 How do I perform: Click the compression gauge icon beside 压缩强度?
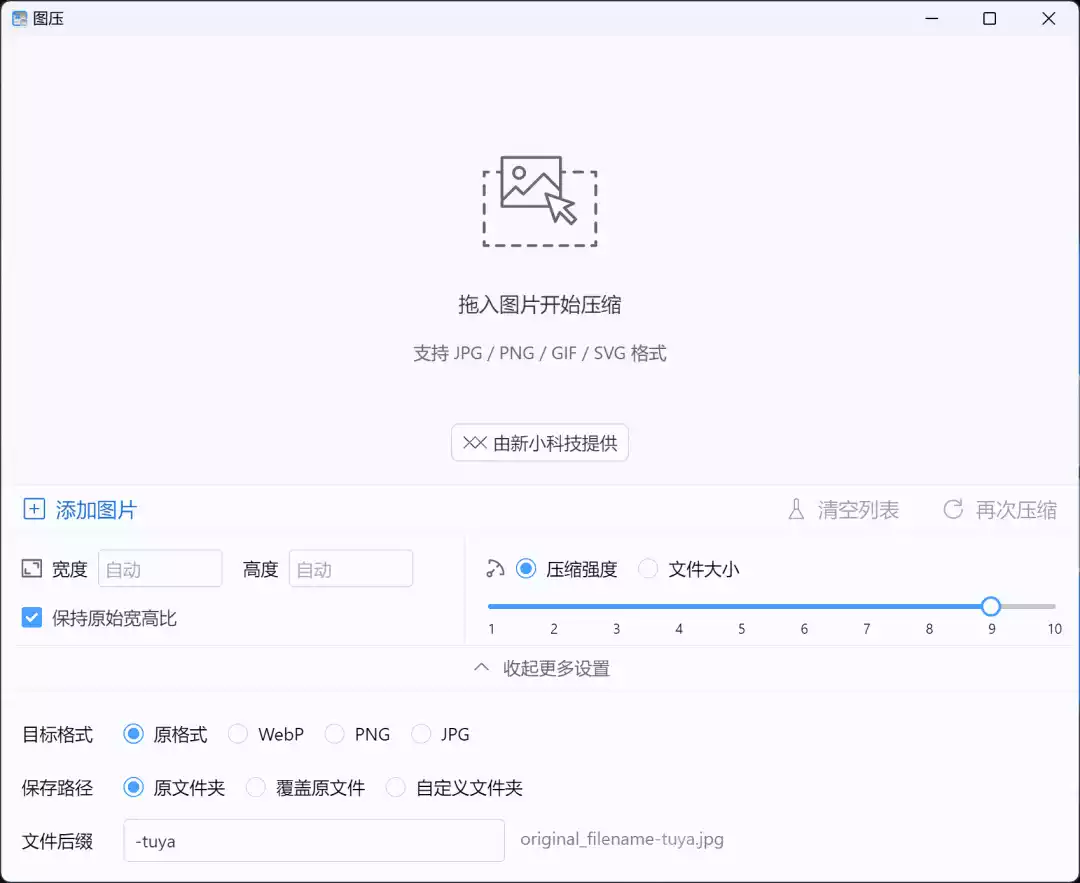click(495, 569)
